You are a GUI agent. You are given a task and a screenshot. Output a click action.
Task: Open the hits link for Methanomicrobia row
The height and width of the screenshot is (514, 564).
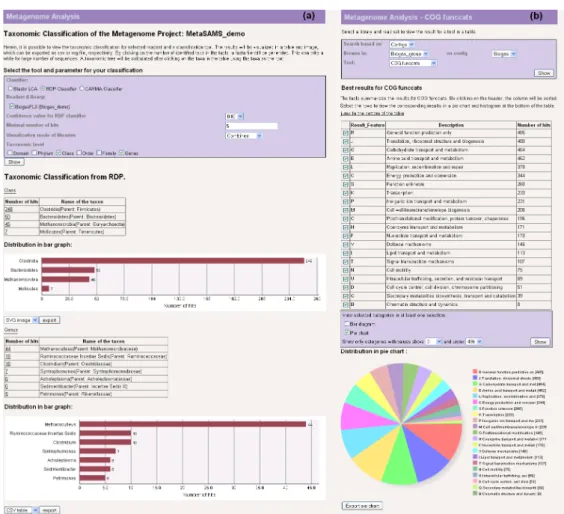8,224
